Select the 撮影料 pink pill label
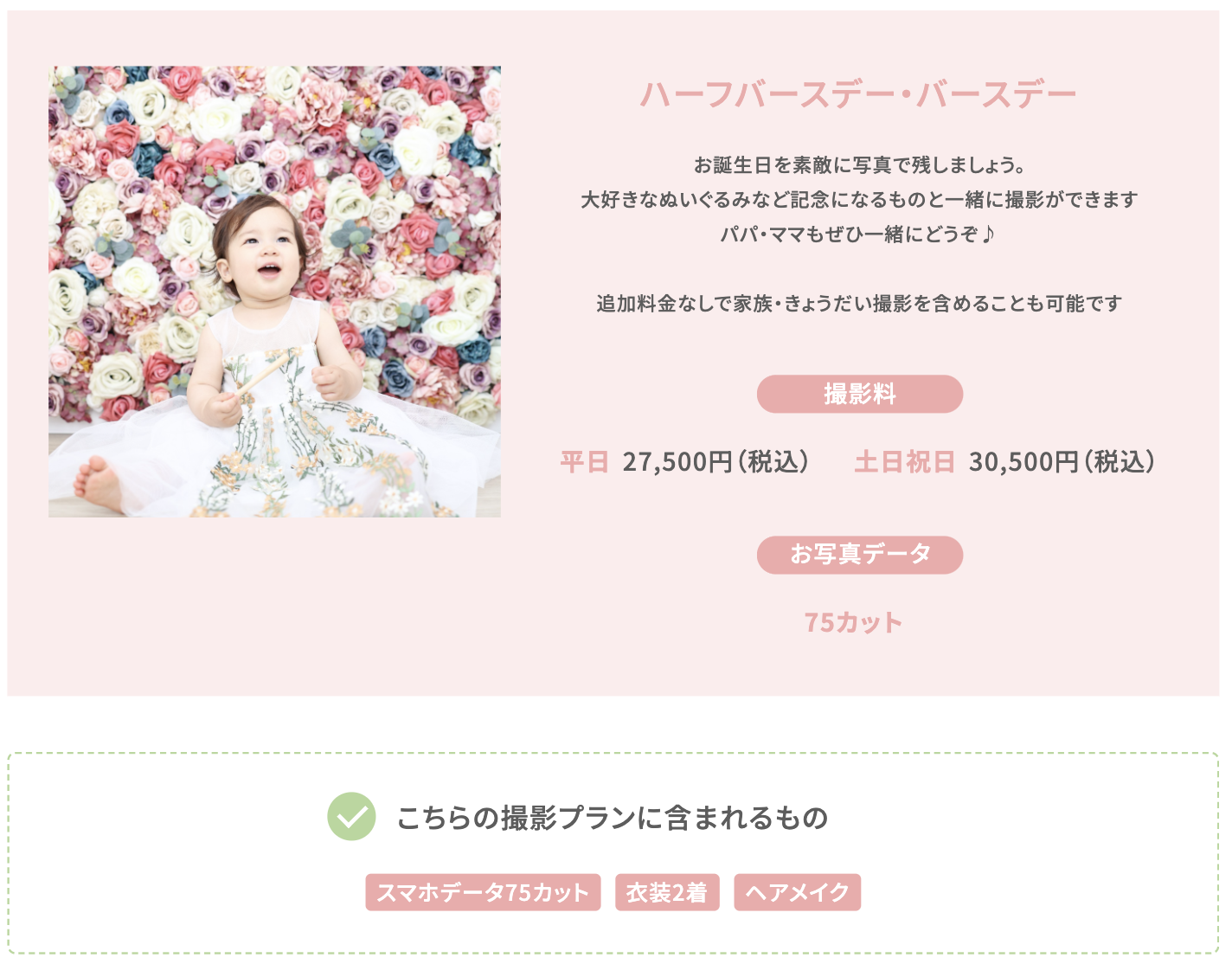1232x964 pixels. [x=860, y=394]
